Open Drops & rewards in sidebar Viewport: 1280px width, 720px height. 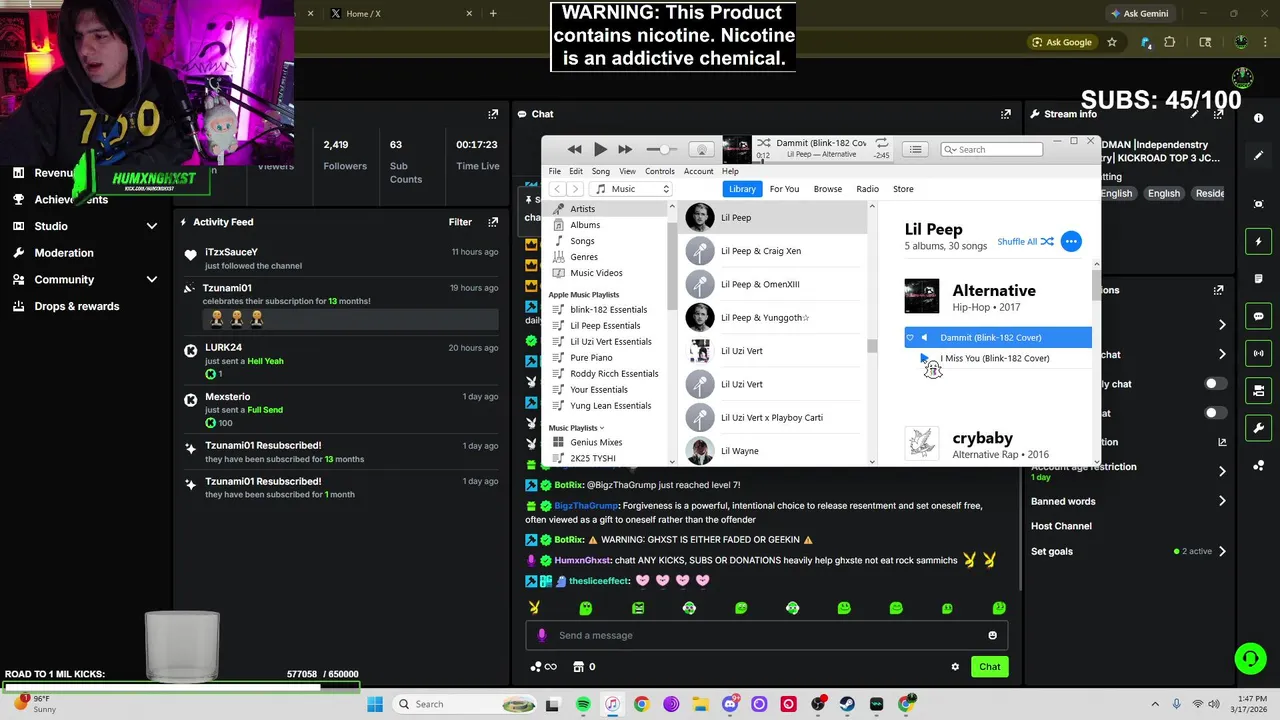point(76,306)
